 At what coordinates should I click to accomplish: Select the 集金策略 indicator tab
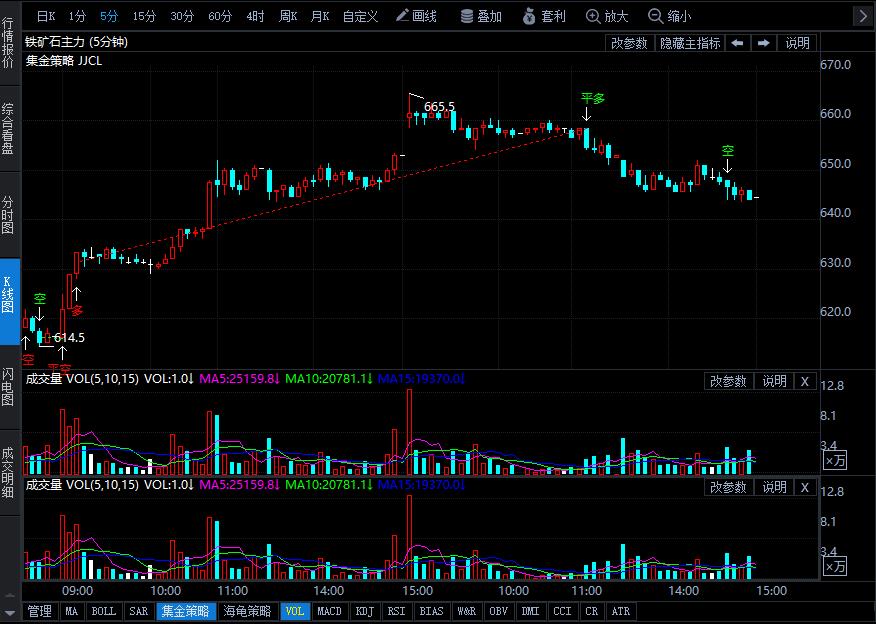185,611
